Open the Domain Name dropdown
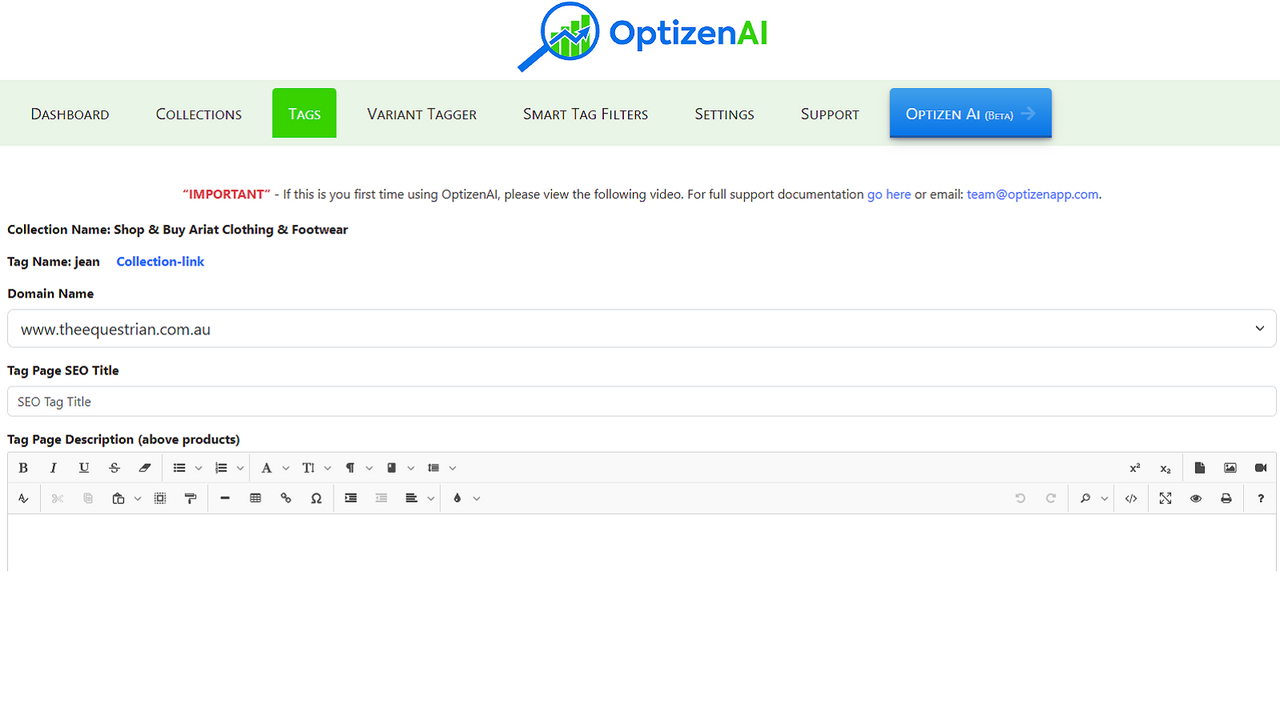The height and width of the screenshot is (720, 1280). click(x=641, y=329)
